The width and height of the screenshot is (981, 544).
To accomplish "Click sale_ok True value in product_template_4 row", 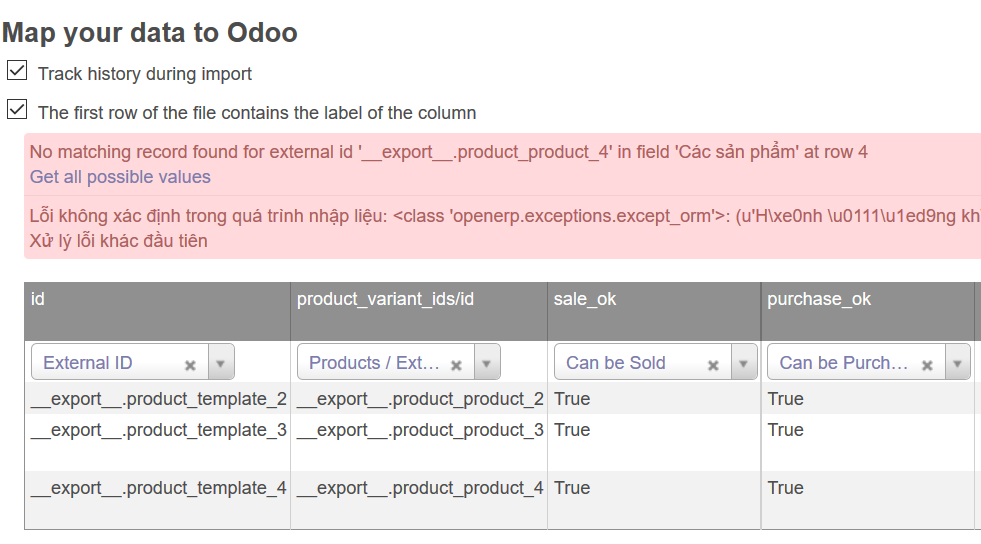I will [572, 488].
